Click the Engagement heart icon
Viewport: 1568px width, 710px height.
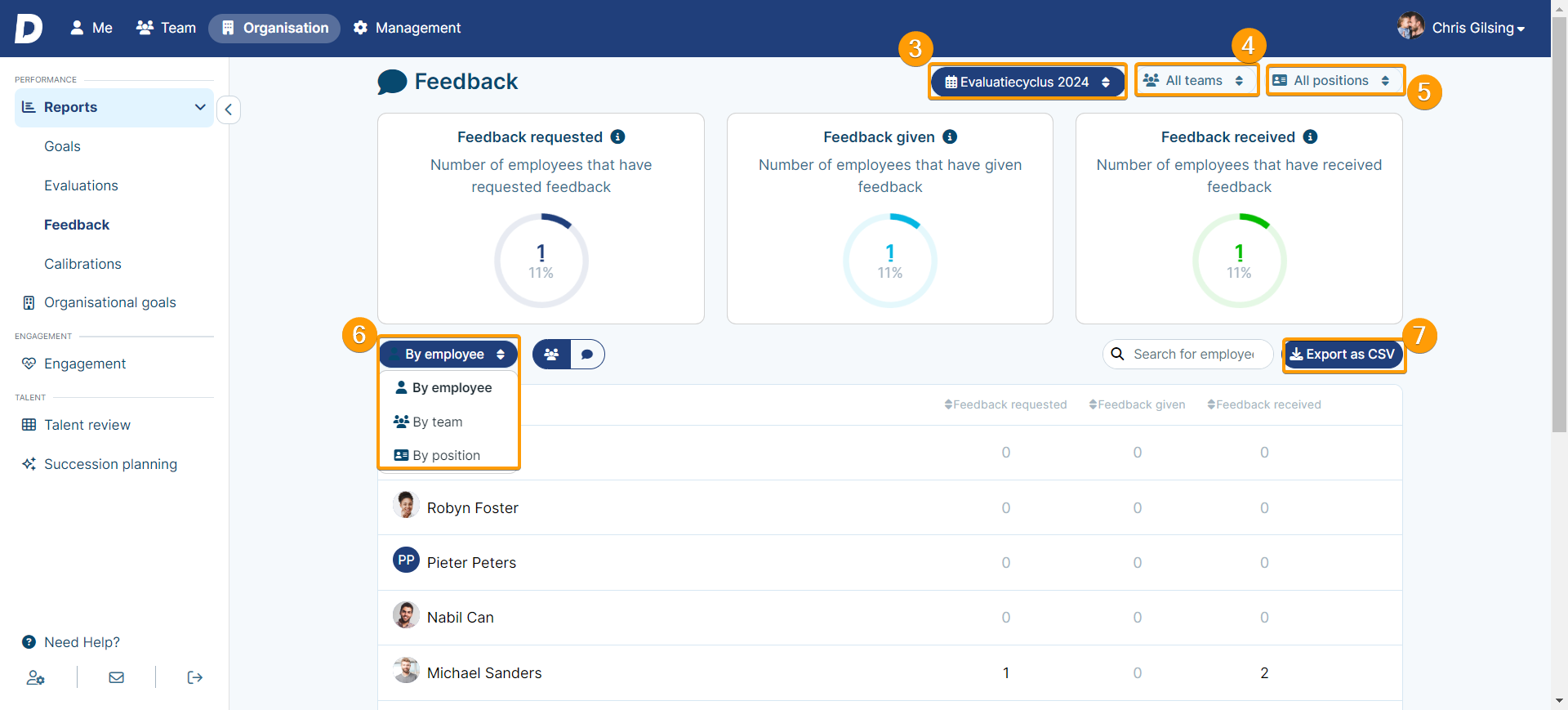pyautogui.click(x=29, y=364)
